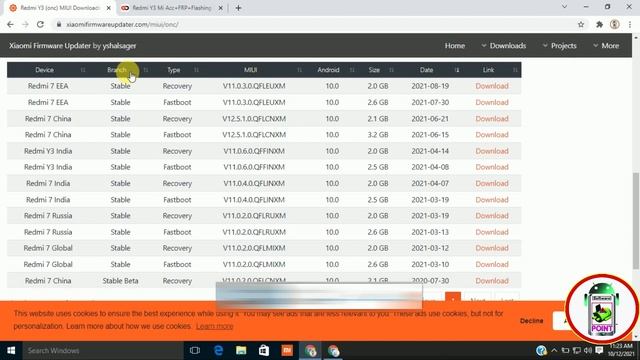
Task: Sort table by MIUI column
Action: (x=253, y=70)
